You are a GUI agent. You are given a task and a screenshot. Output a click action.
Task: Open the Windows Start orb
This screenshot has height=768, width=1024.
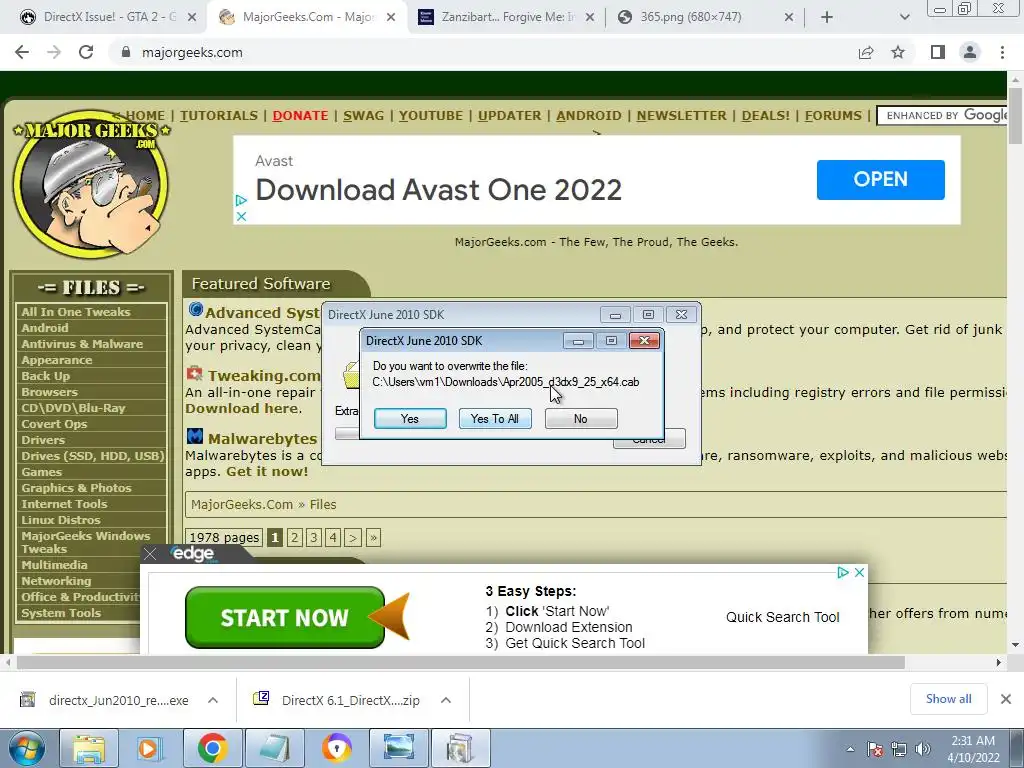tap(26, 748)
